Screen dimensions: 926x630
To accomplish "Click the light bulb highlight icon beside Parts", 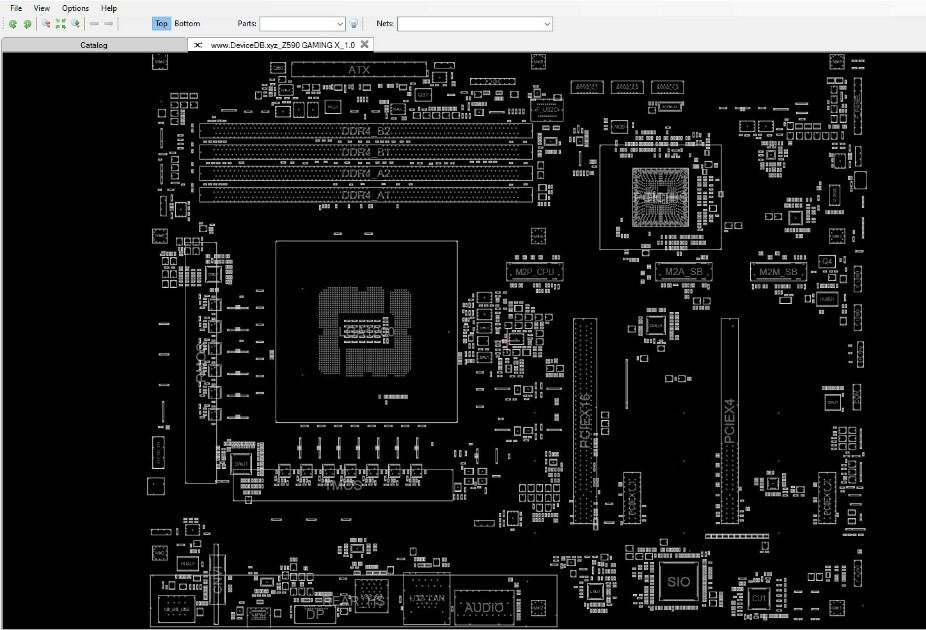I will (353, 24).
